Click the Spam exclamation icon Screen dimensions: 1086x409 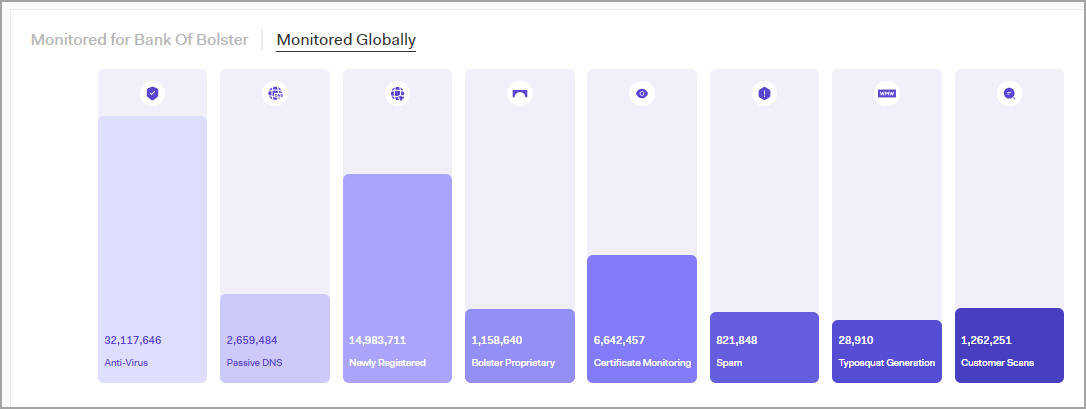pyautogui.click(x=764, y=94)
